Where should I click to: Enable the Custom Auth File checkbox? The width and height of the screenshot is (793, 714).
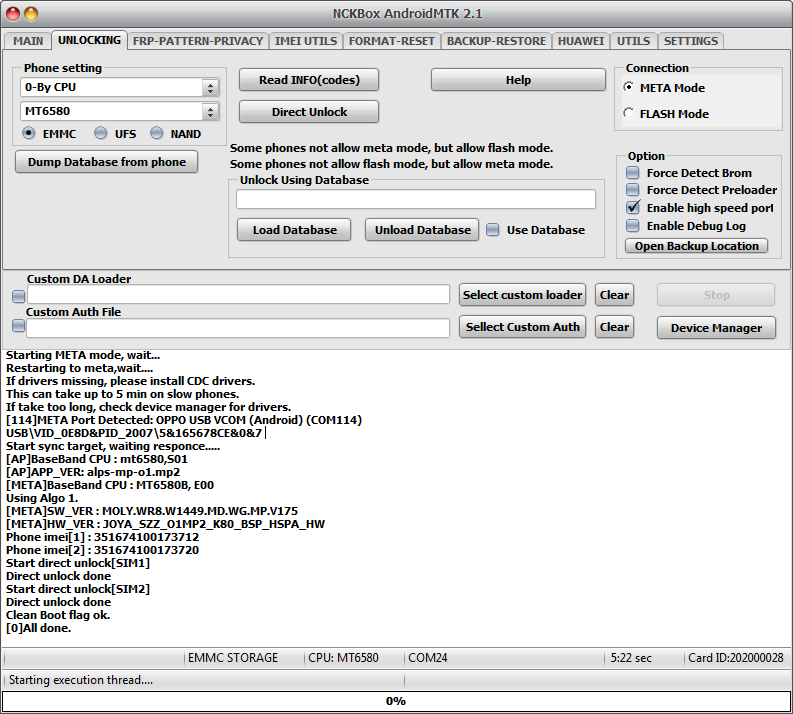coord(19,327)
